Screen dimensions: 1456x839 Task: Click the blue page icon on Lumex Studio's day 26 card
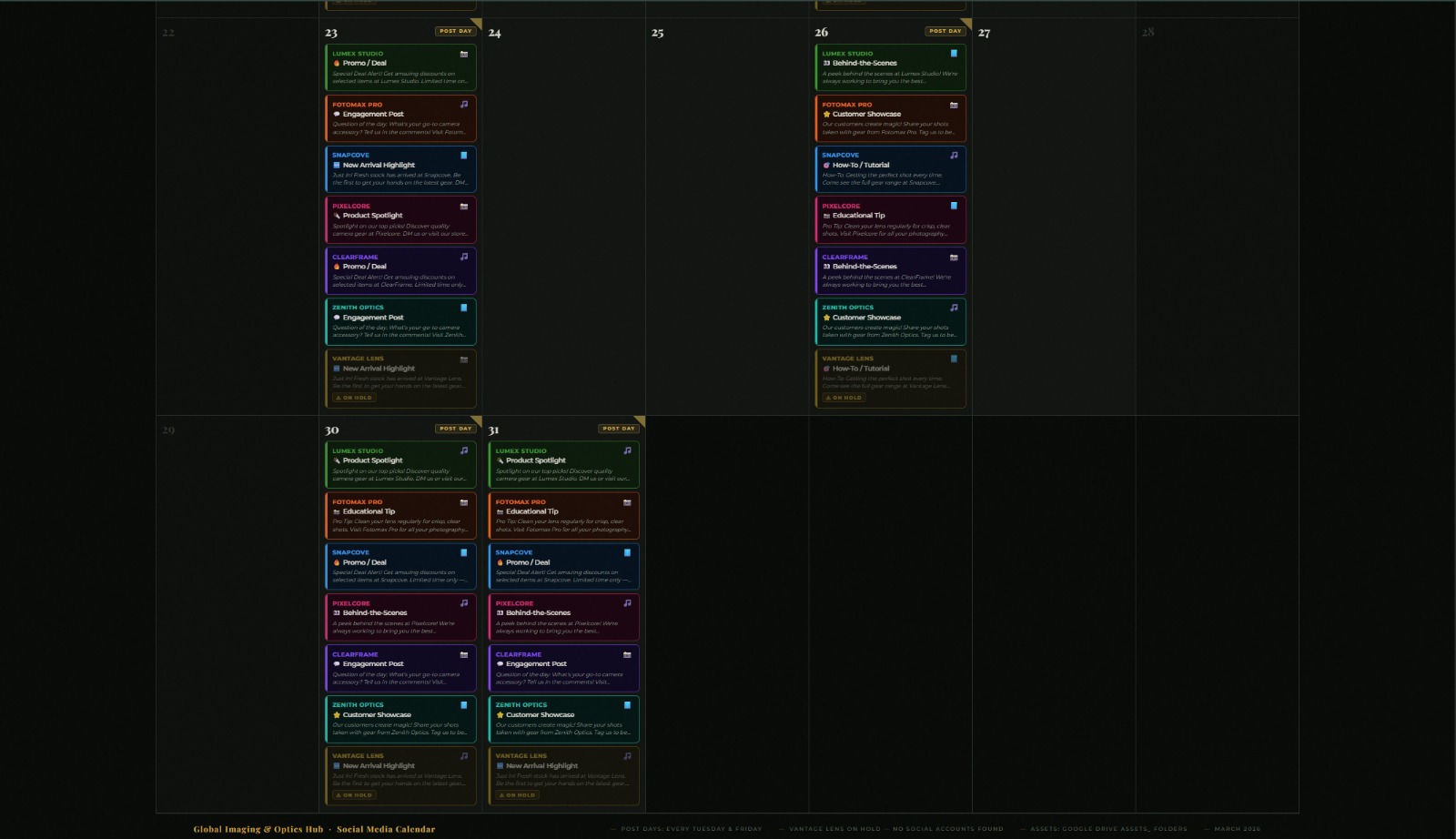point(954,54)
